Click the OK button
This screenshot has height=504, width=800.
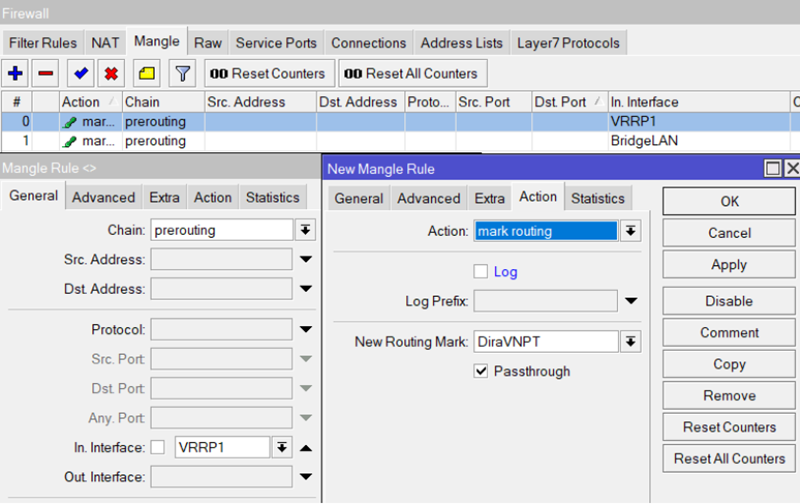pyautogui.click(x=729, y=201)
